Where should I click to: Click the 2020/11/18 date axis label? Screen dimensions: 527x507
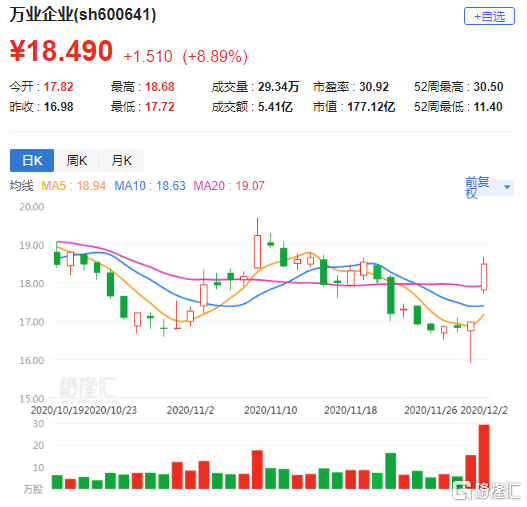coord(351,410)
